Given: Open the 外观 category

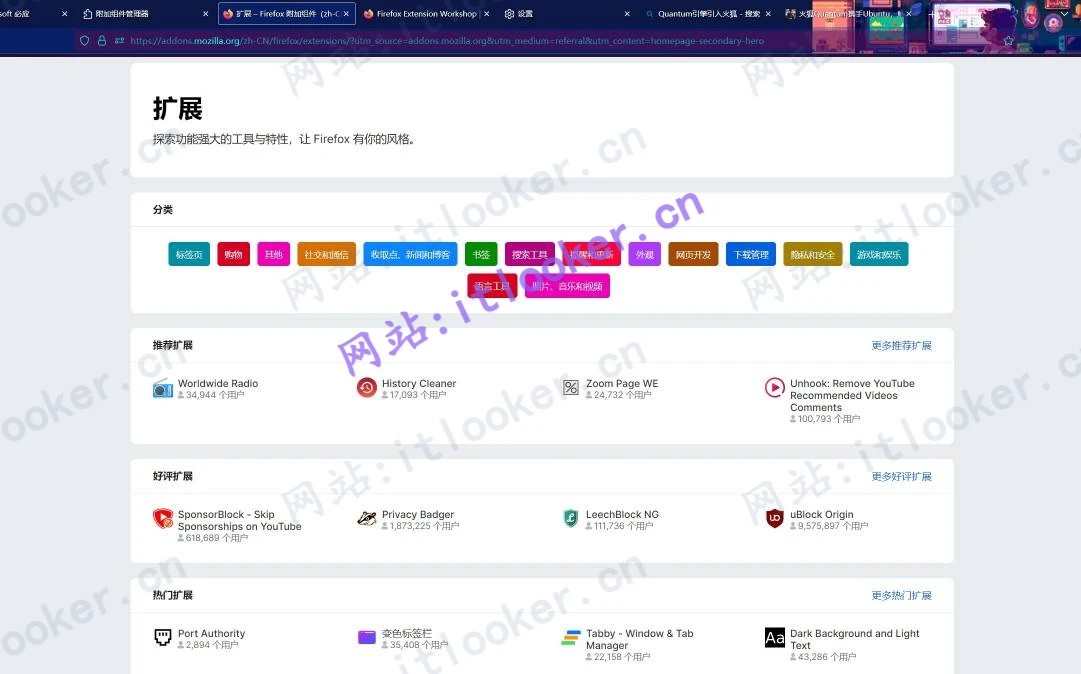Looking at the screenshot, I should 645,254.
